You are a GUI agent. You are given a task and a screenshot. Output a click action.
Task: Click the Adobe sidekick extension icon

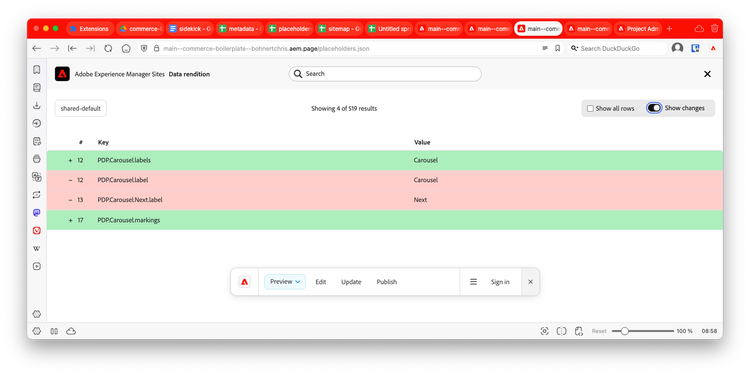point(713,48)
